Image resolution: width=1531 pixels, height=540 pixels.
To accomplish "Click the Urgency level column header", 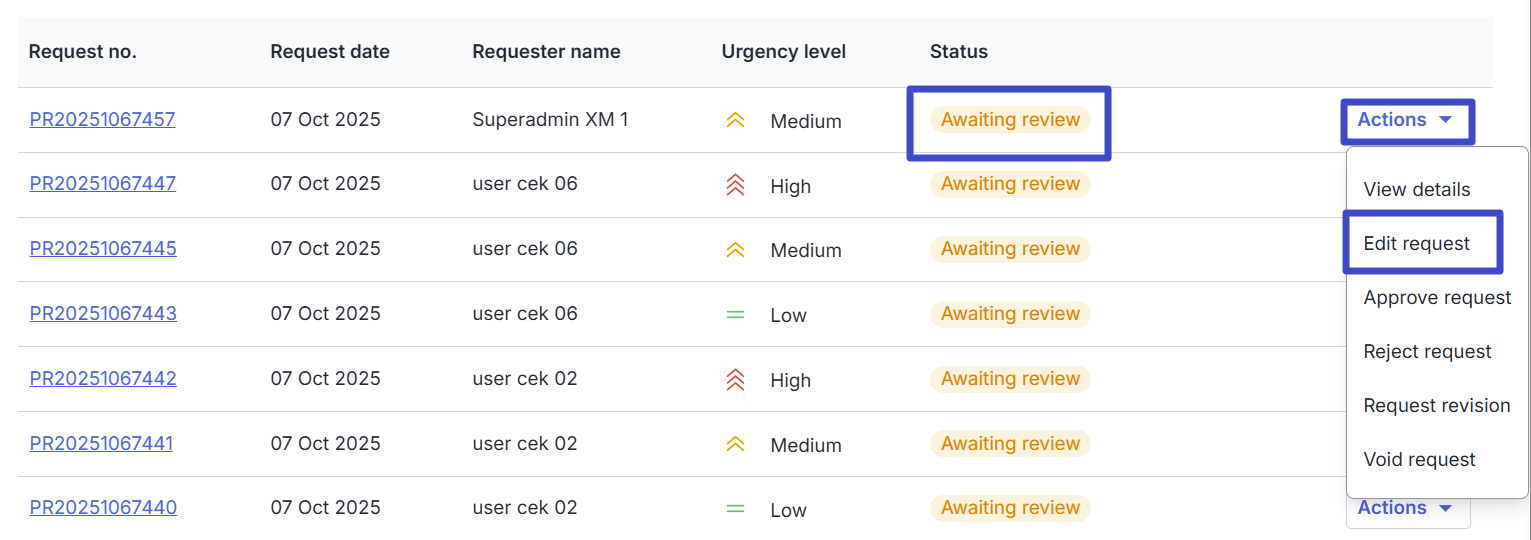I will (x=783, y=52).
